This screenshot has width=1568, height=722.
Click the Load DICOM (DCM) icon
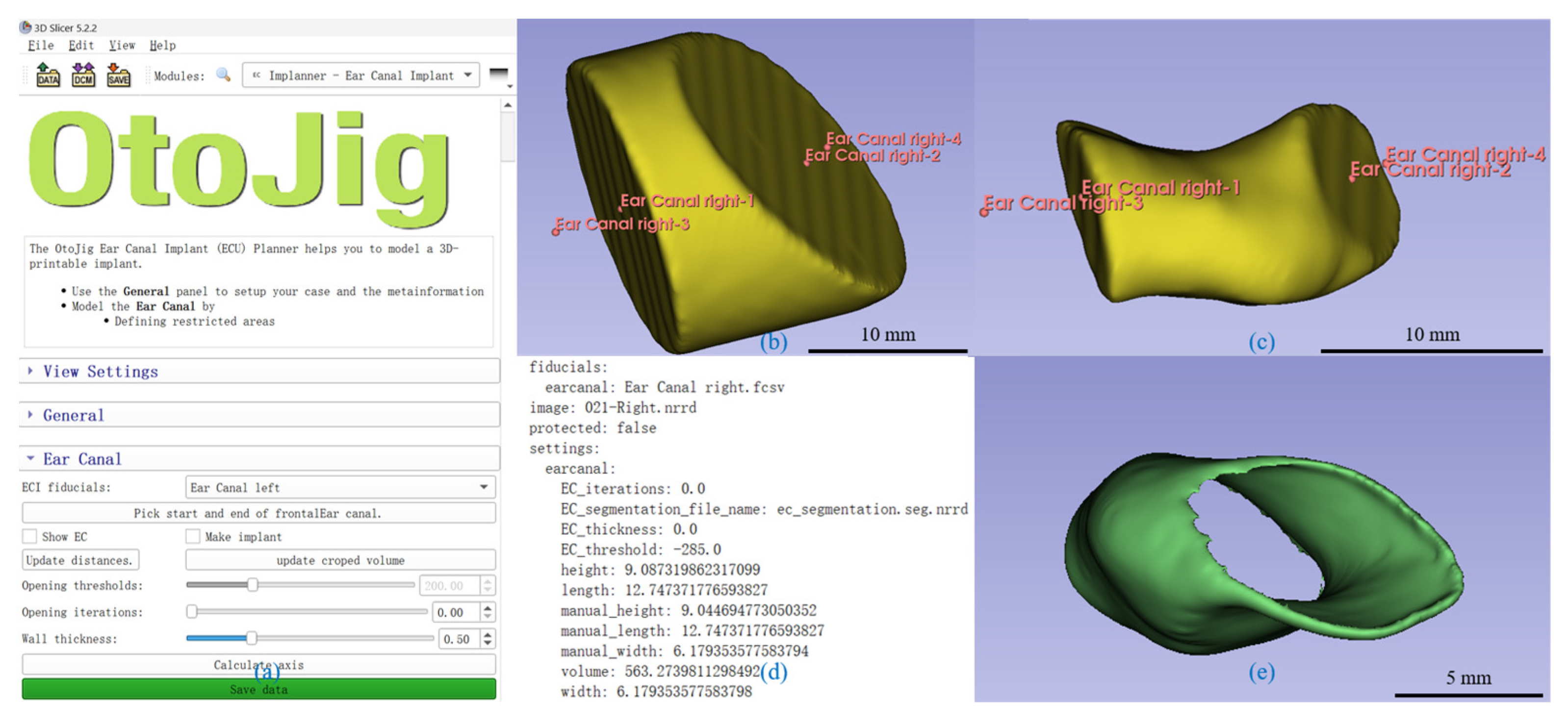click(83, 75)
